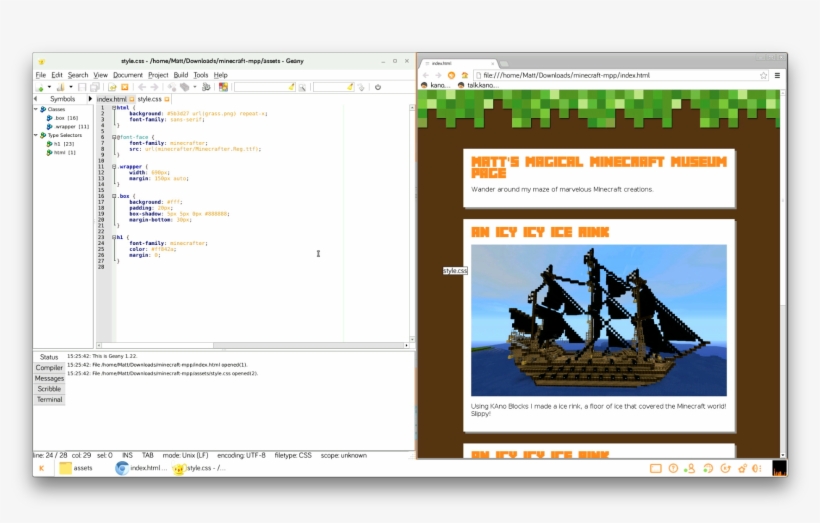Image resolution: width=820 pixels, height=523 pixels.
Task: Click the color chooser icon in Geany toolbar
Action: pos(223,87)
